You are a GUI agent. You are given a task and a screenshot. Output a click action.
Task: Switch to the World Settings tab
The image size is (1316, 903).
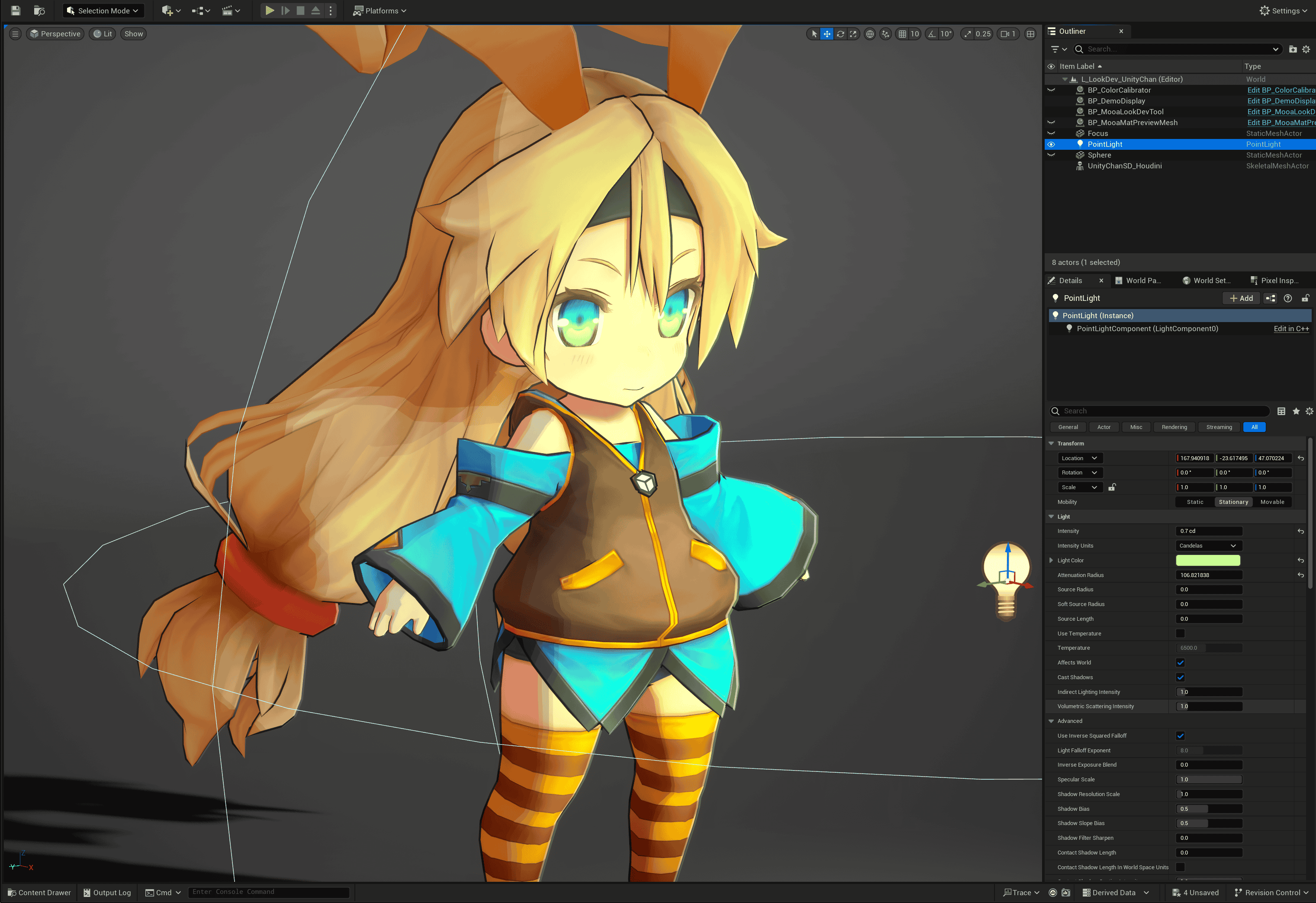point(1207,281)
